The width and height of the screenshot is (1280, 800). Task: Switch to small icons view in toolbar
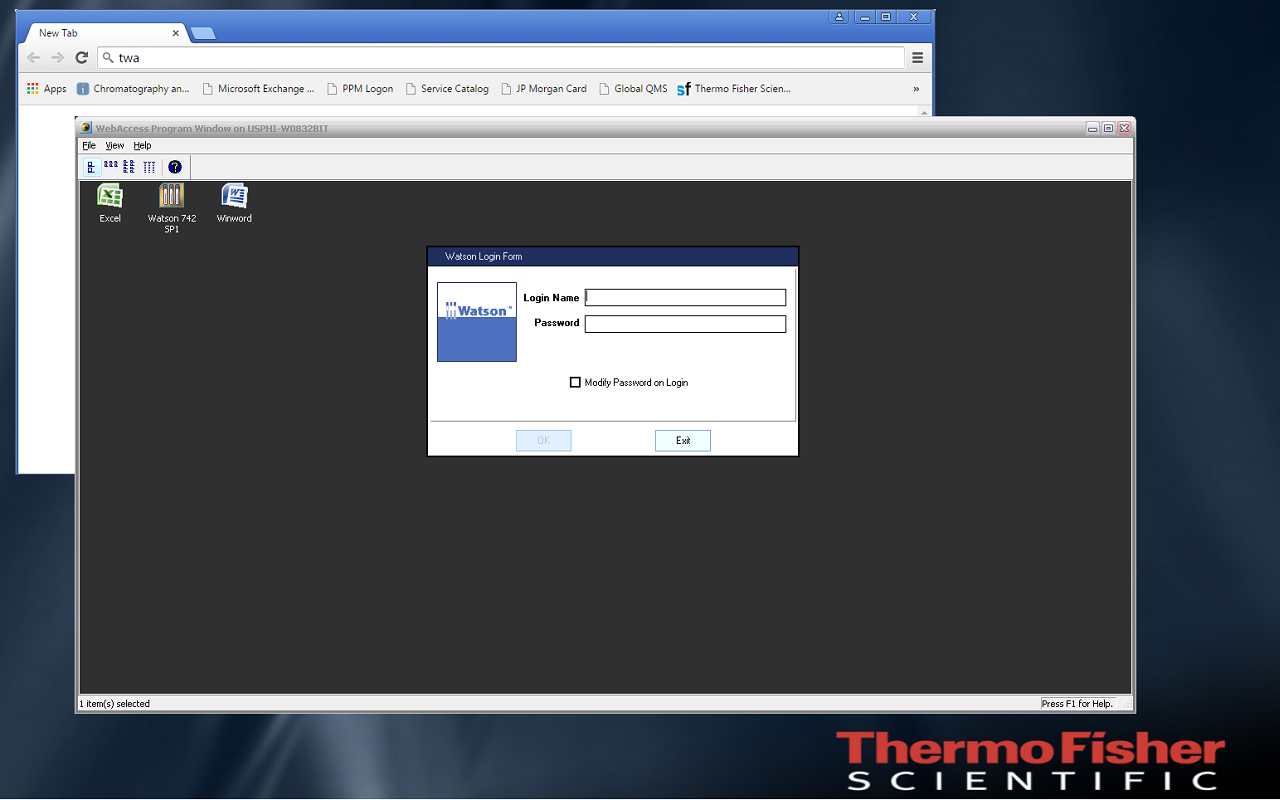127,167
